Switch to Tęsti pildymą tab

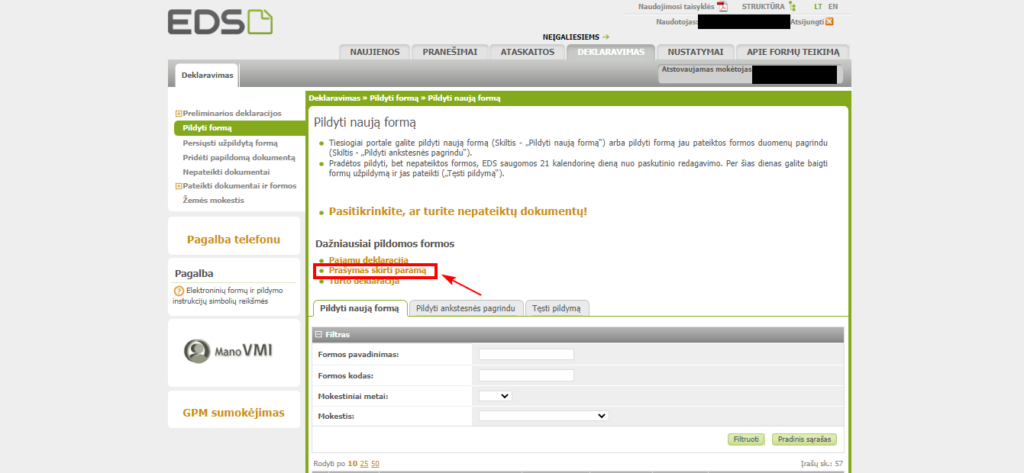[557, 308]
